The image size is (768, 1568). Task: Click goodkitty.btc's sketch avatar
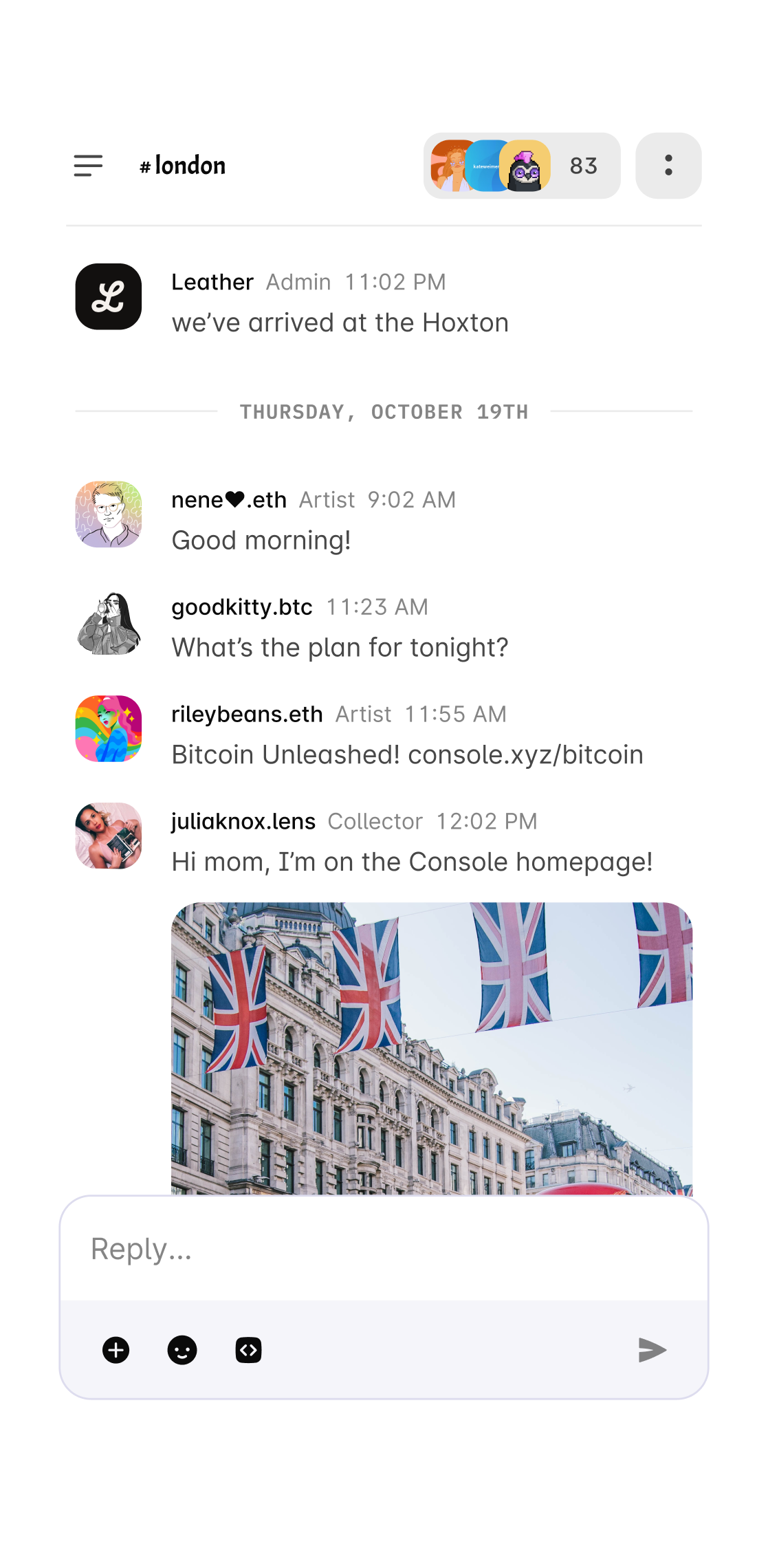point(109,622)
